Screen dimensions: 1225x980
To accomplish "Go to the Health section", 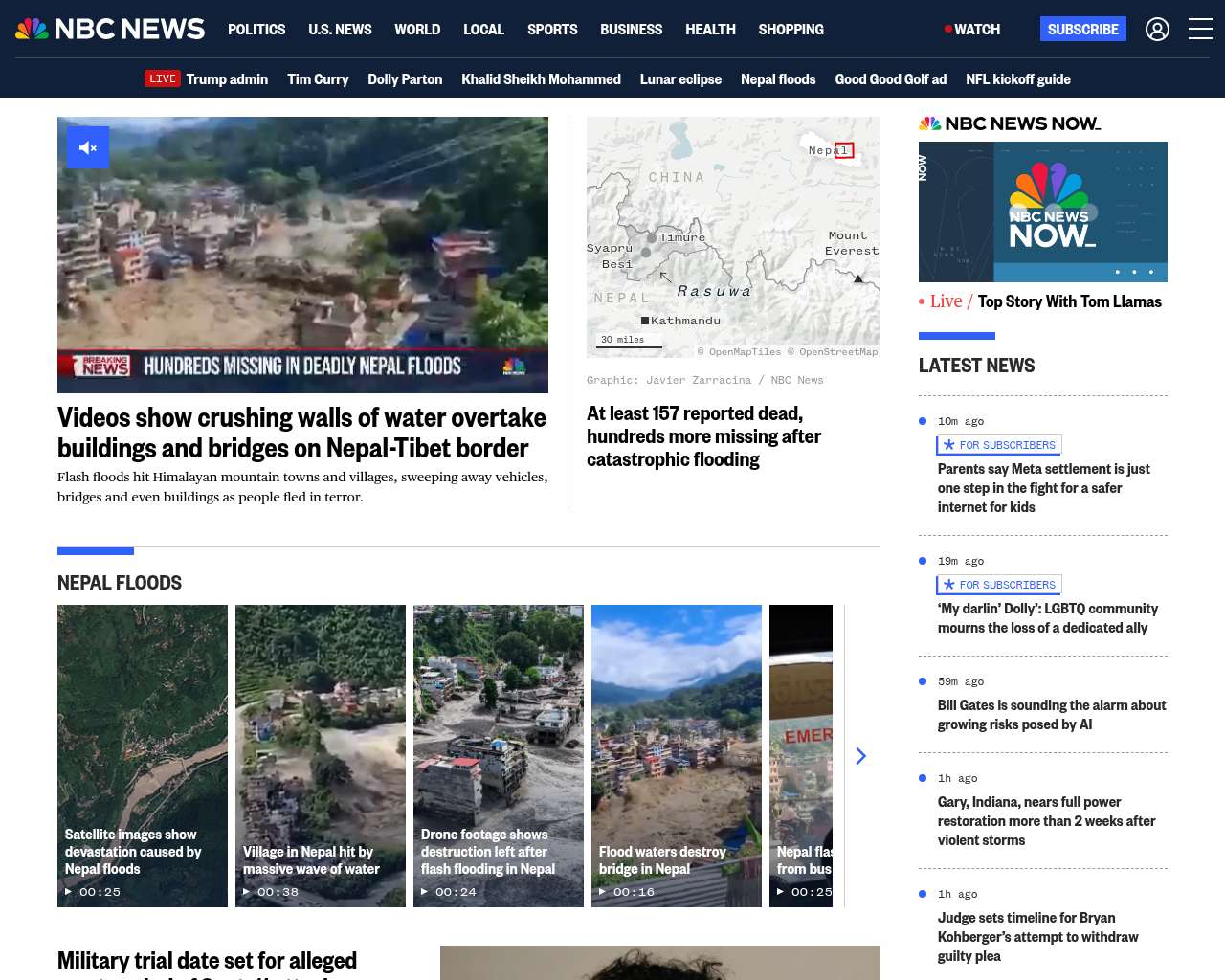I will 710,30.
